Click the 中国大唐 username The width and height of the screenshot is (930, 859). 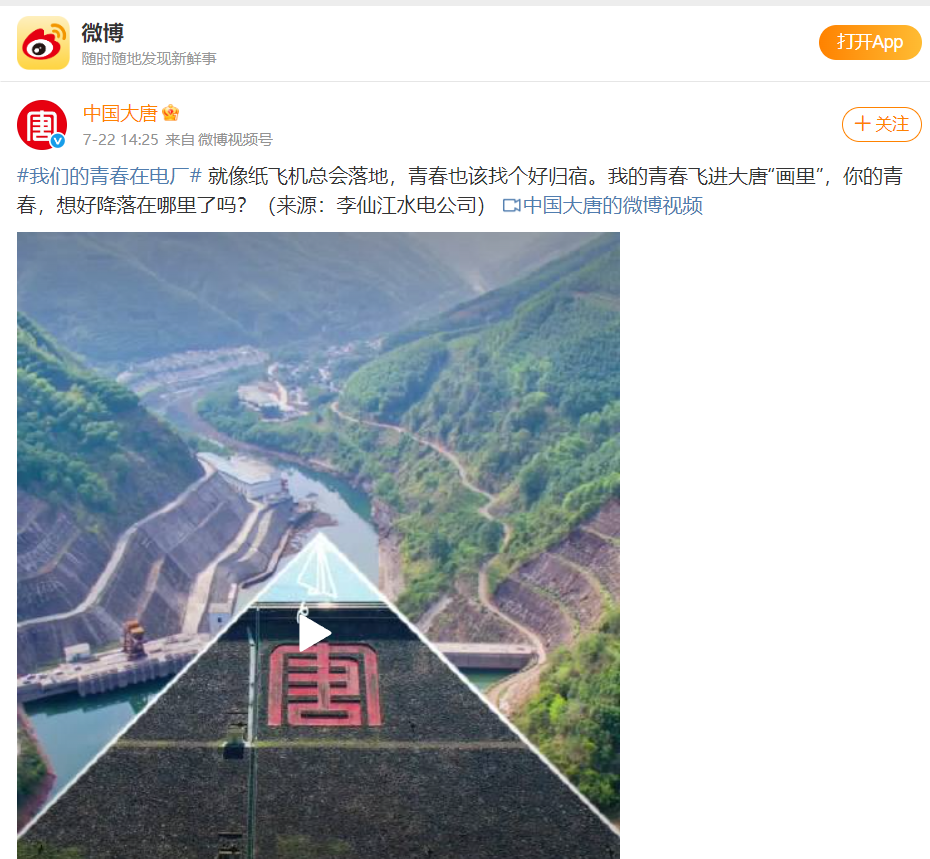coord(120,113)
